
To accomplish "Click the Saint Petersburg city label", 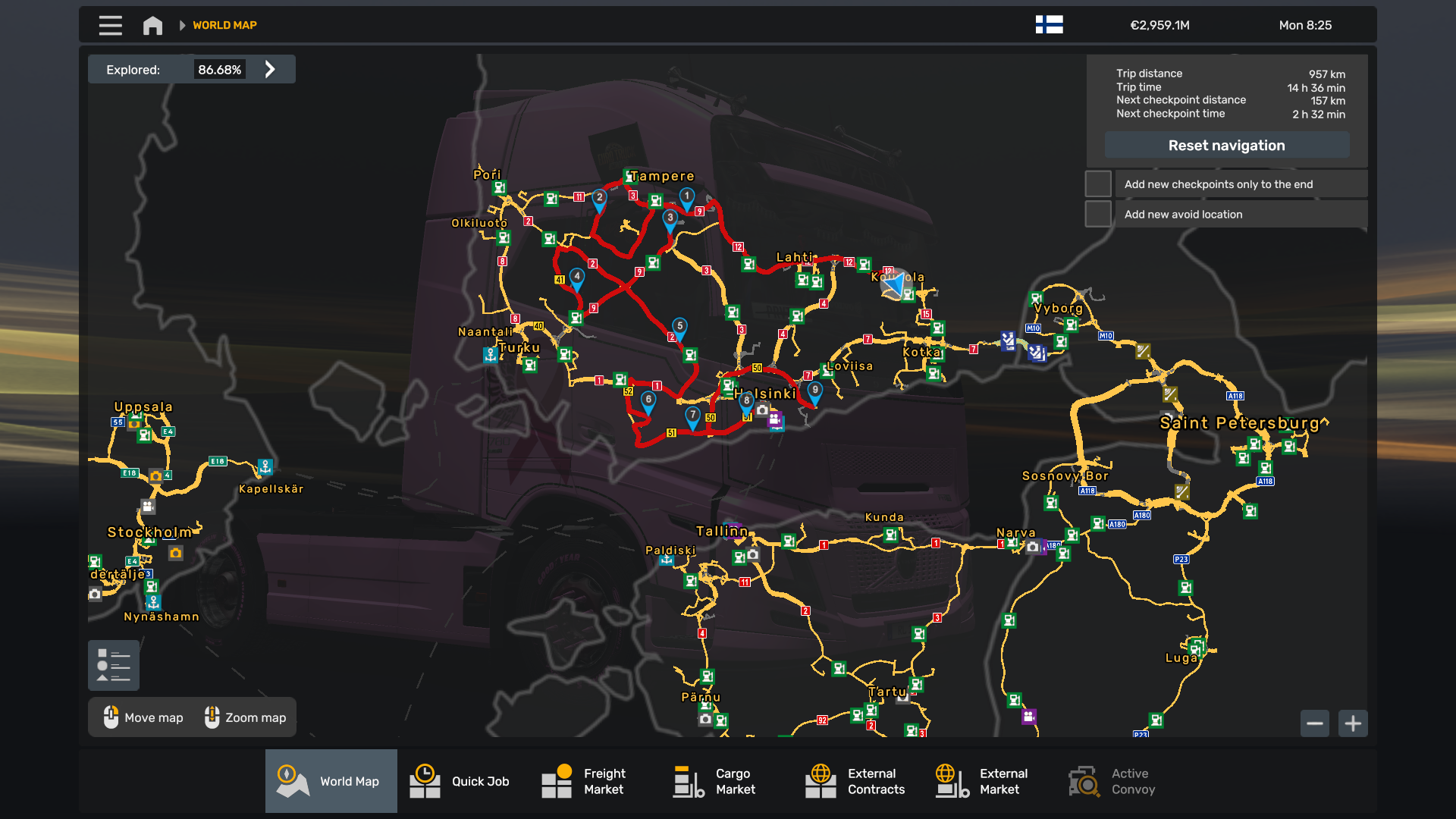I will pos(1239,422).
